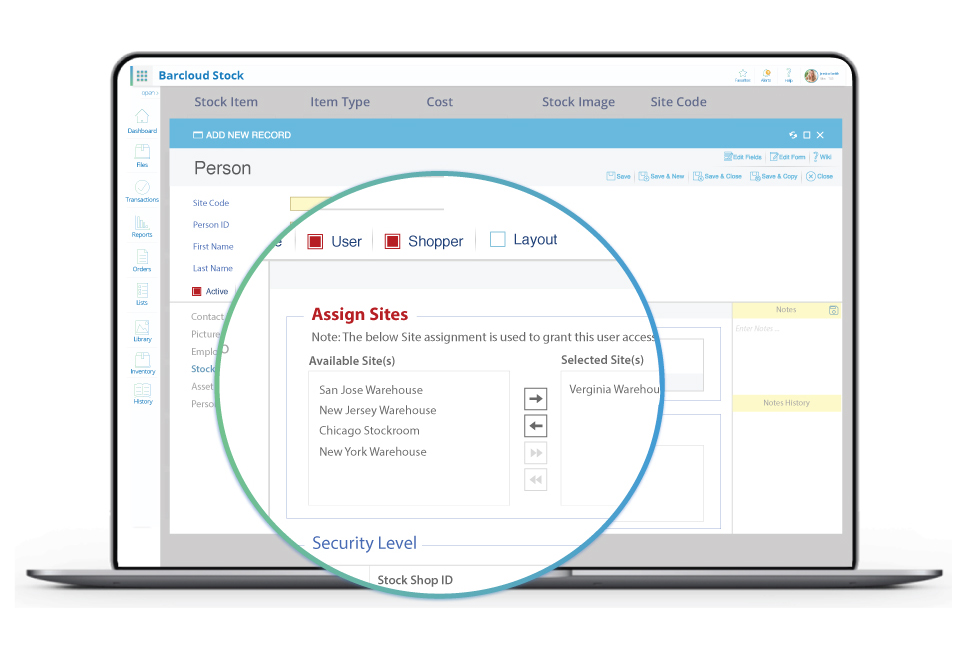Go to Dashboard in the sidebar
Image resolution: width=977 pixels, height=651 pixels.
click(142, 121)
